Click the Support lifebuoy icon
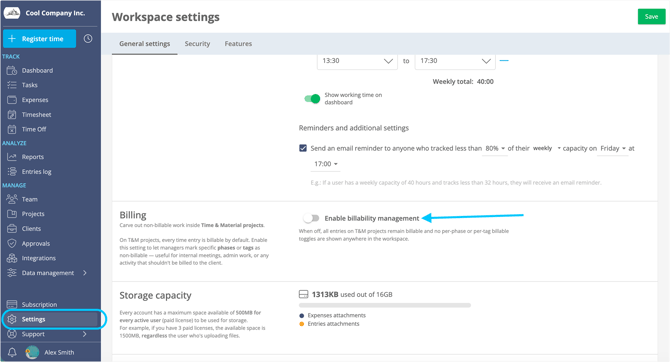Screen dimensions: 670x362 pyautogui.click(x=12, y=334)
